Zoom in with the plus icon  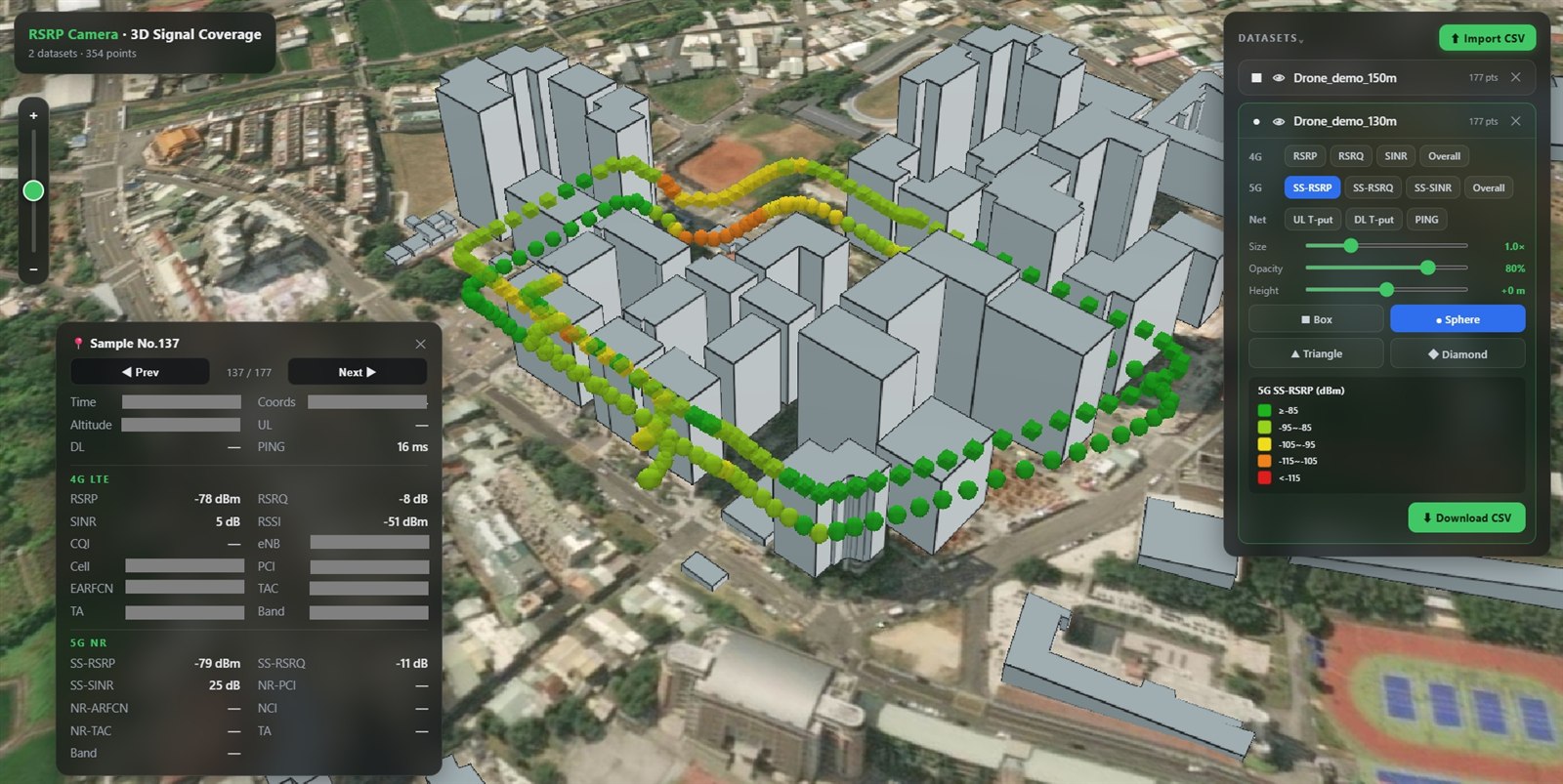[33, 115]
